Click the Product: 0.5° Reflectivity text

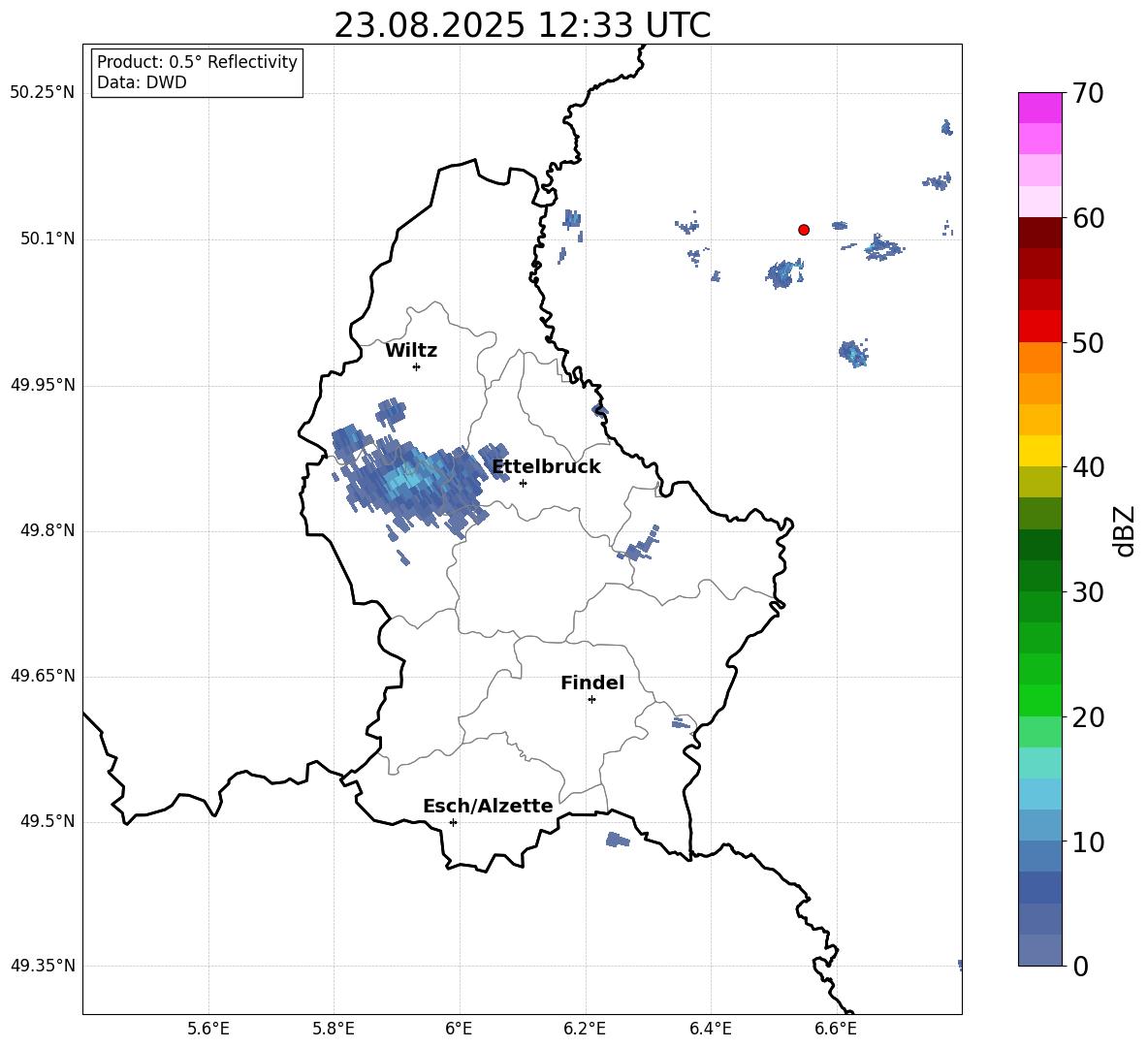(197, 62)
